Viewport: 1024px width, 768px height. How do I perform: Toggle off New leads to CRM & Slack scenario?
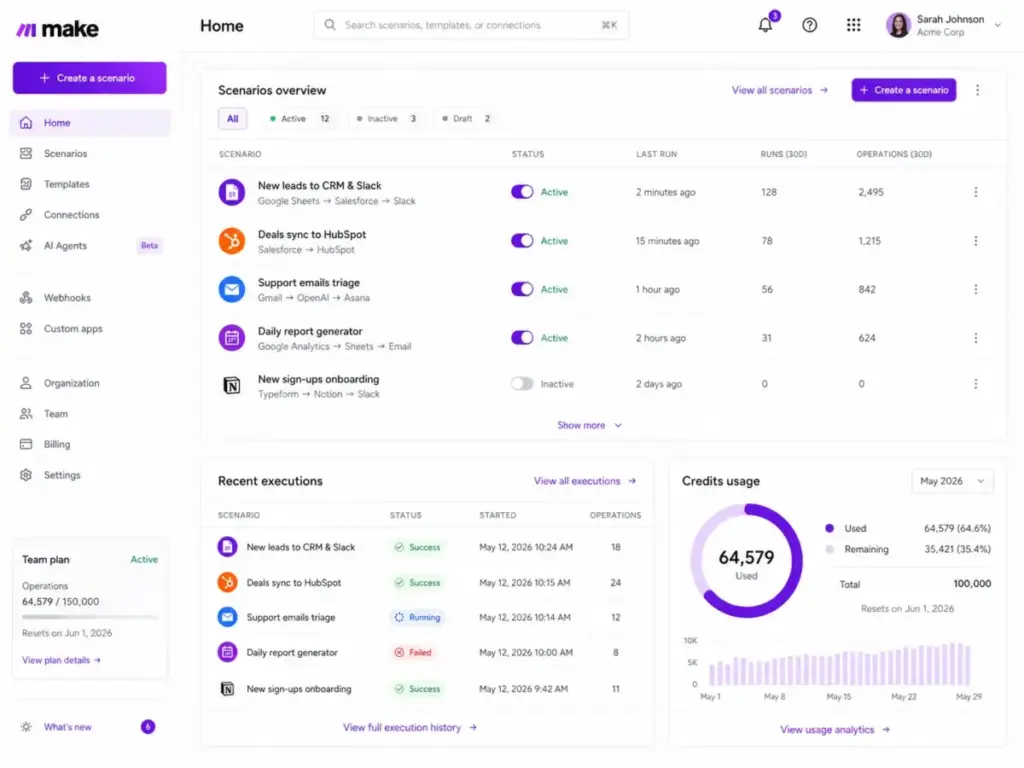(522, 192)
